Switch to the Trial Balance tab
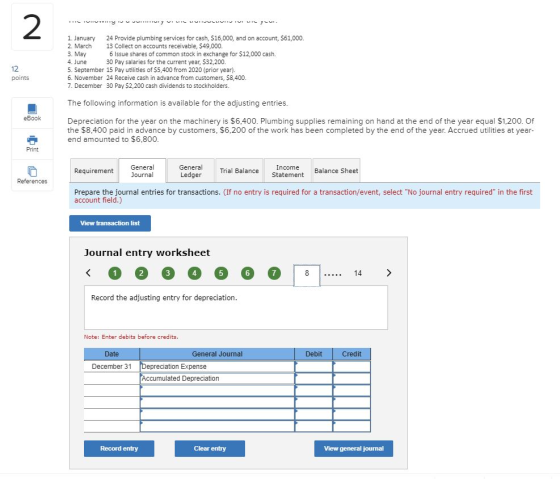 point(239,171)
